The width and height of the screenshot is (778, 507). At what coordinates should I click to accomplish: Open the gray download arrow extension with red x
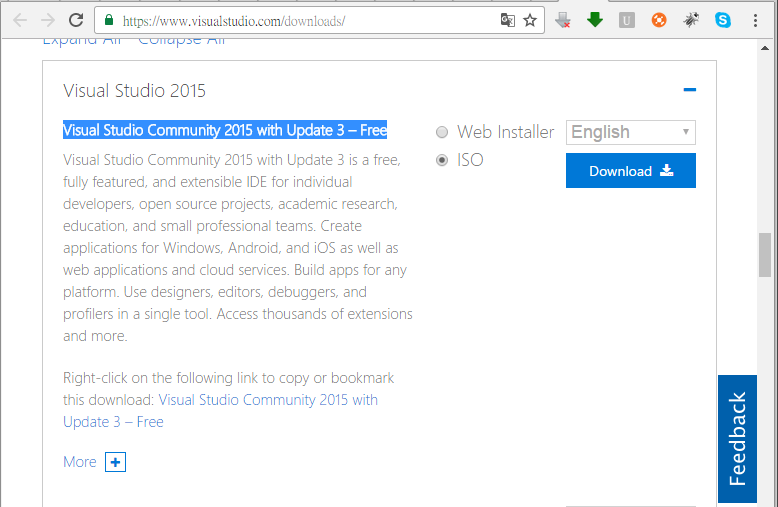563,20
